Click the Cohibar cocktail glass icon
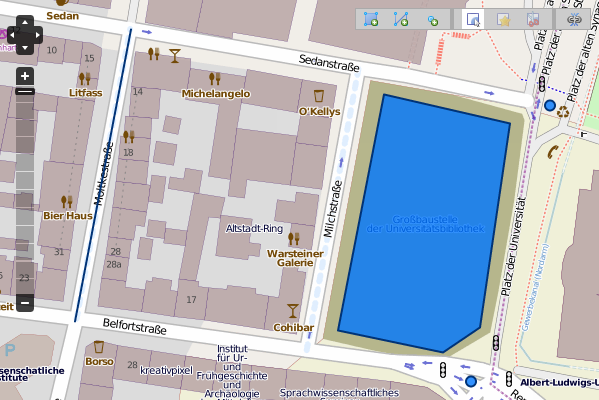This screenshot has height=400, width=599. click(293, 311)
